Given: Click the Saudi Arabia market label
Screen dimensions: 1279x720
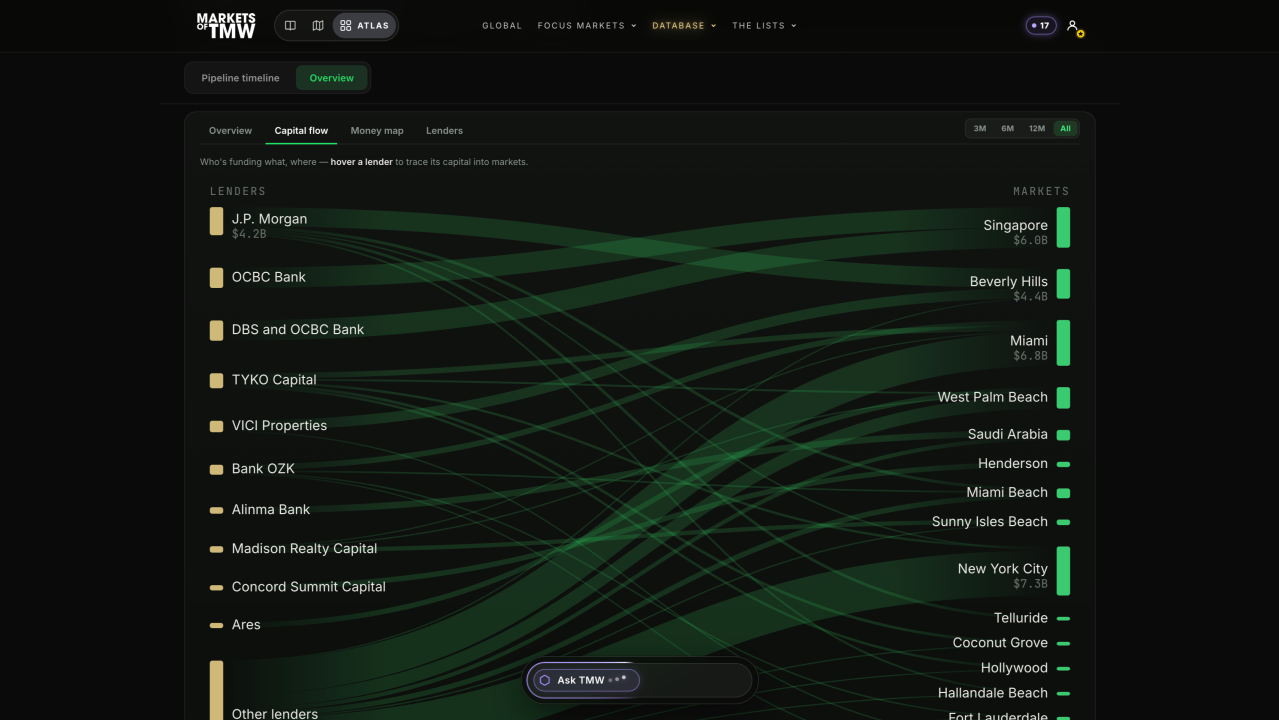Looking at the screenshot, I should tap(1007, 434).
